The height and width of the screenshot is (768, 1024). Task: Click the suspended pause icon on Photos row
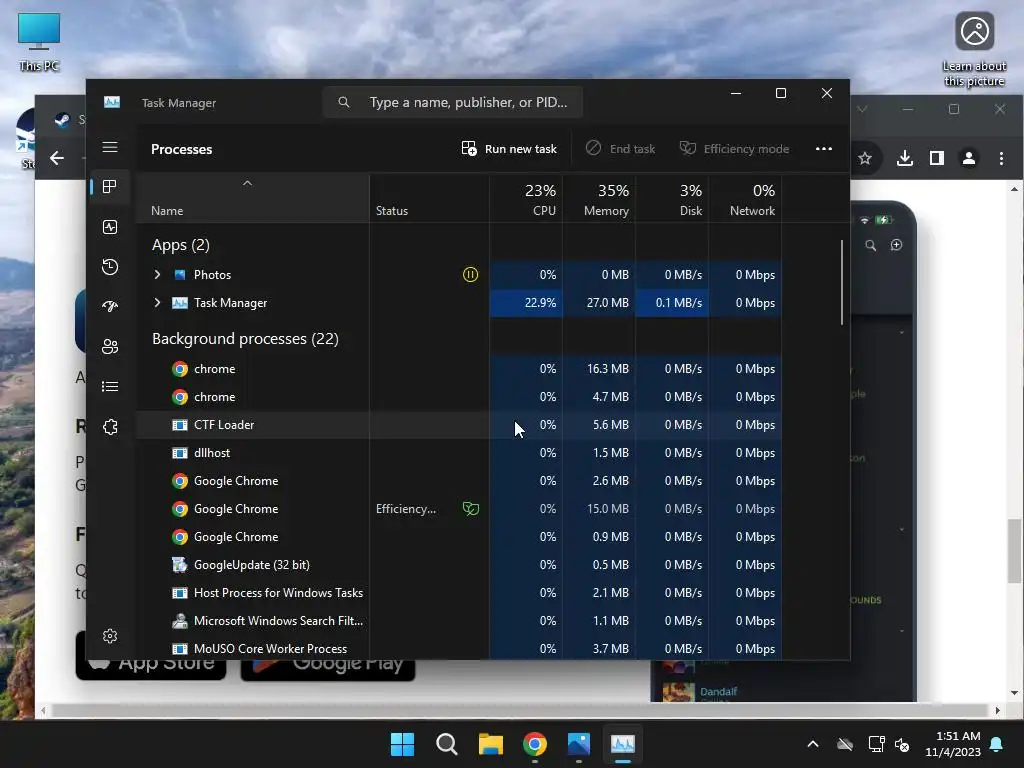pyautogui.click(x=470, y=275)
